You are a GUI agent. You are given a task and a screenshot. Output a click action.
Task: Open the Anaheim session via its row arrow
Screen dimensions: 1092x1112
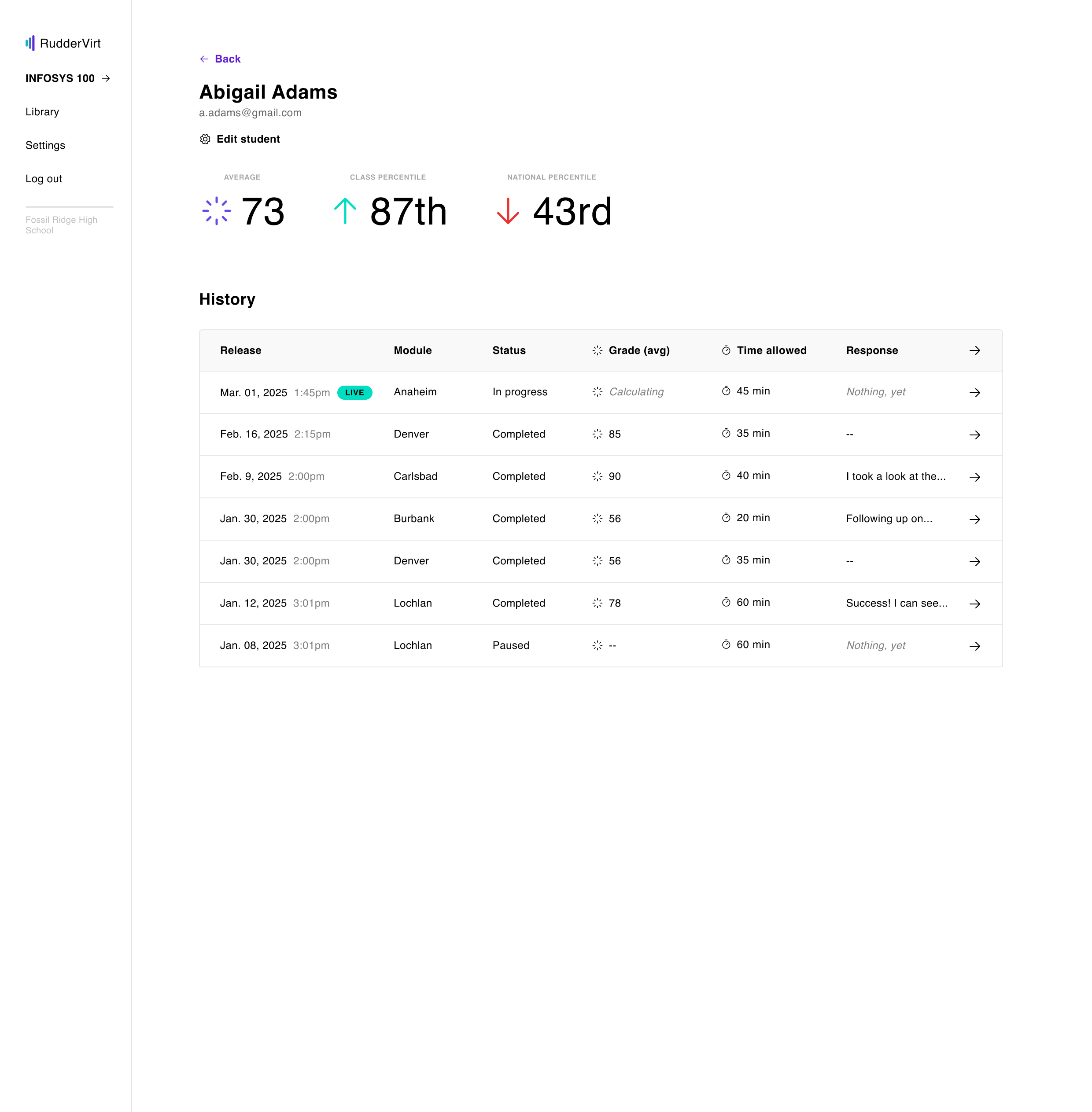(975, 392)
